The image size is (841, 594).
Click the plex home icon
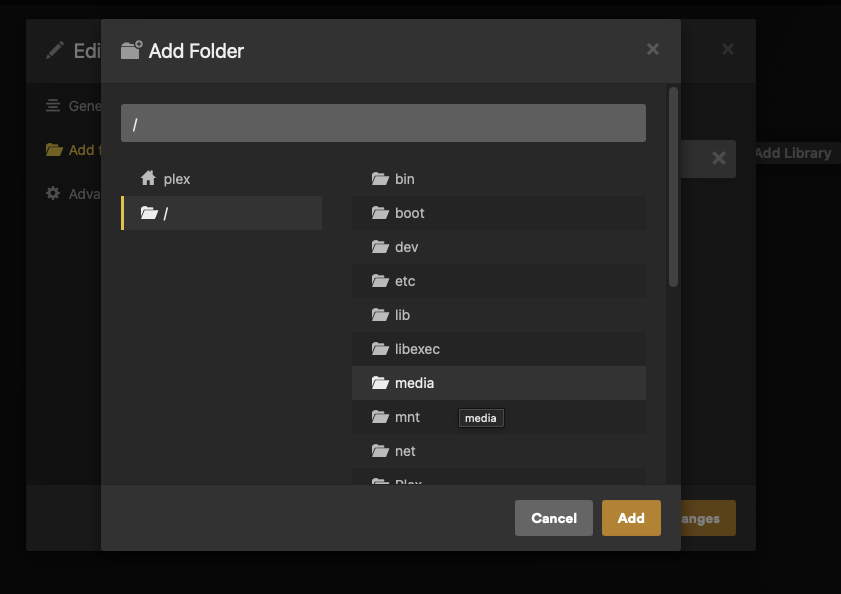[148, 178]
